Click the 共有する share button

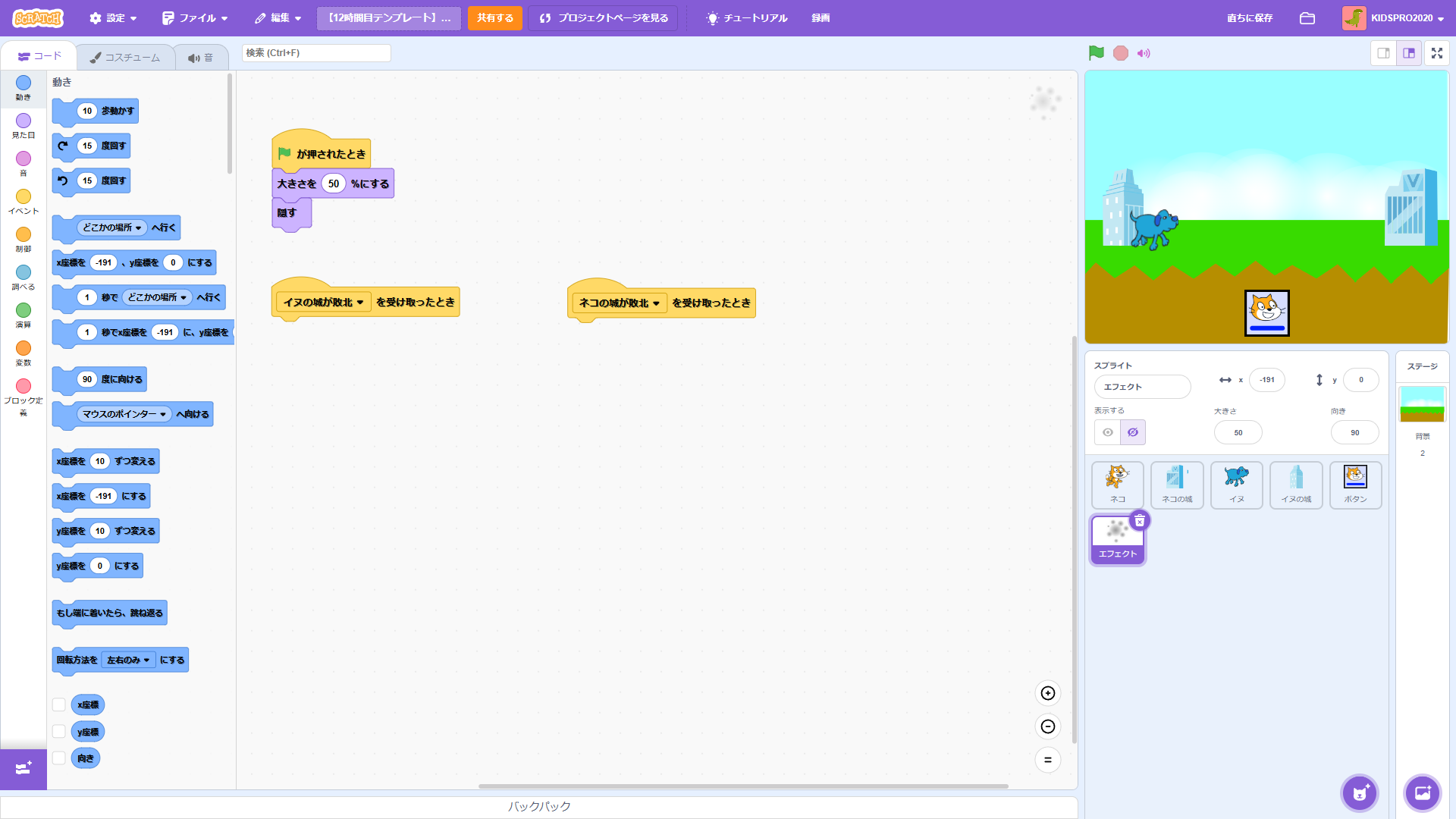pos(494,18)
